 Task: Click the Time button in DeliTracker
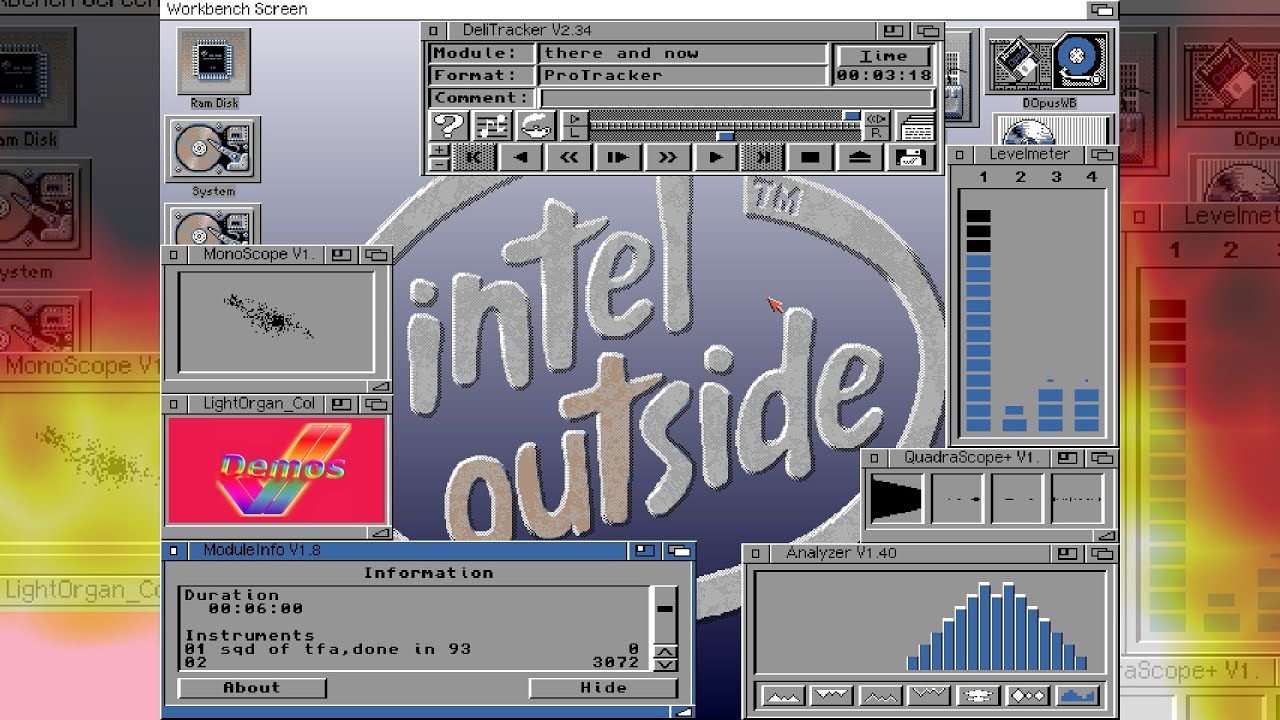coord(884,56)
